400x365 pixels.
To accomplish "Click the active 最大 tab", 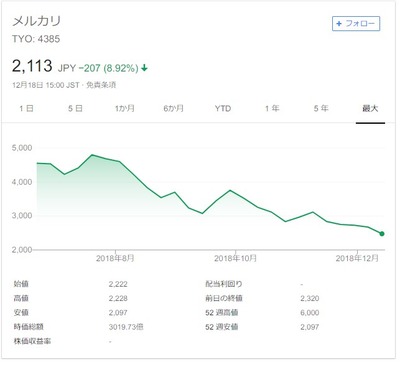I will point(370,108).
